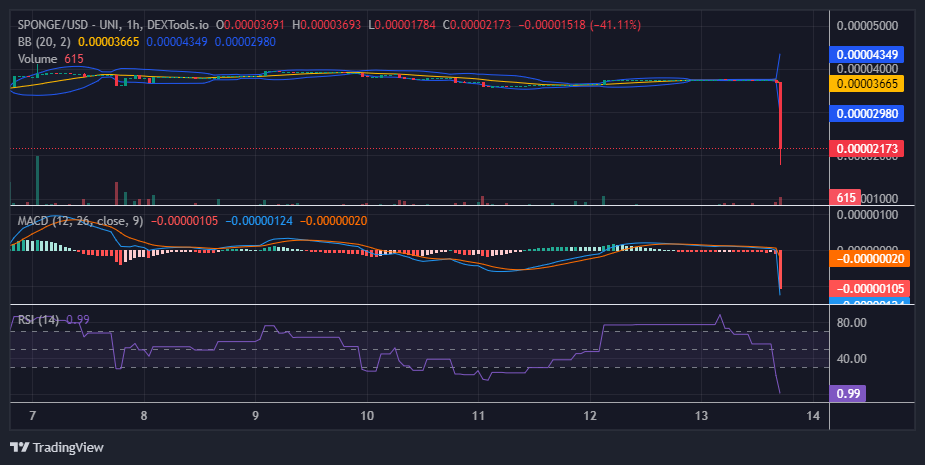Click MACD histogram value −0.00000105 in legend
This screenshot has height=465, width=925.
(x=184, y=221)
